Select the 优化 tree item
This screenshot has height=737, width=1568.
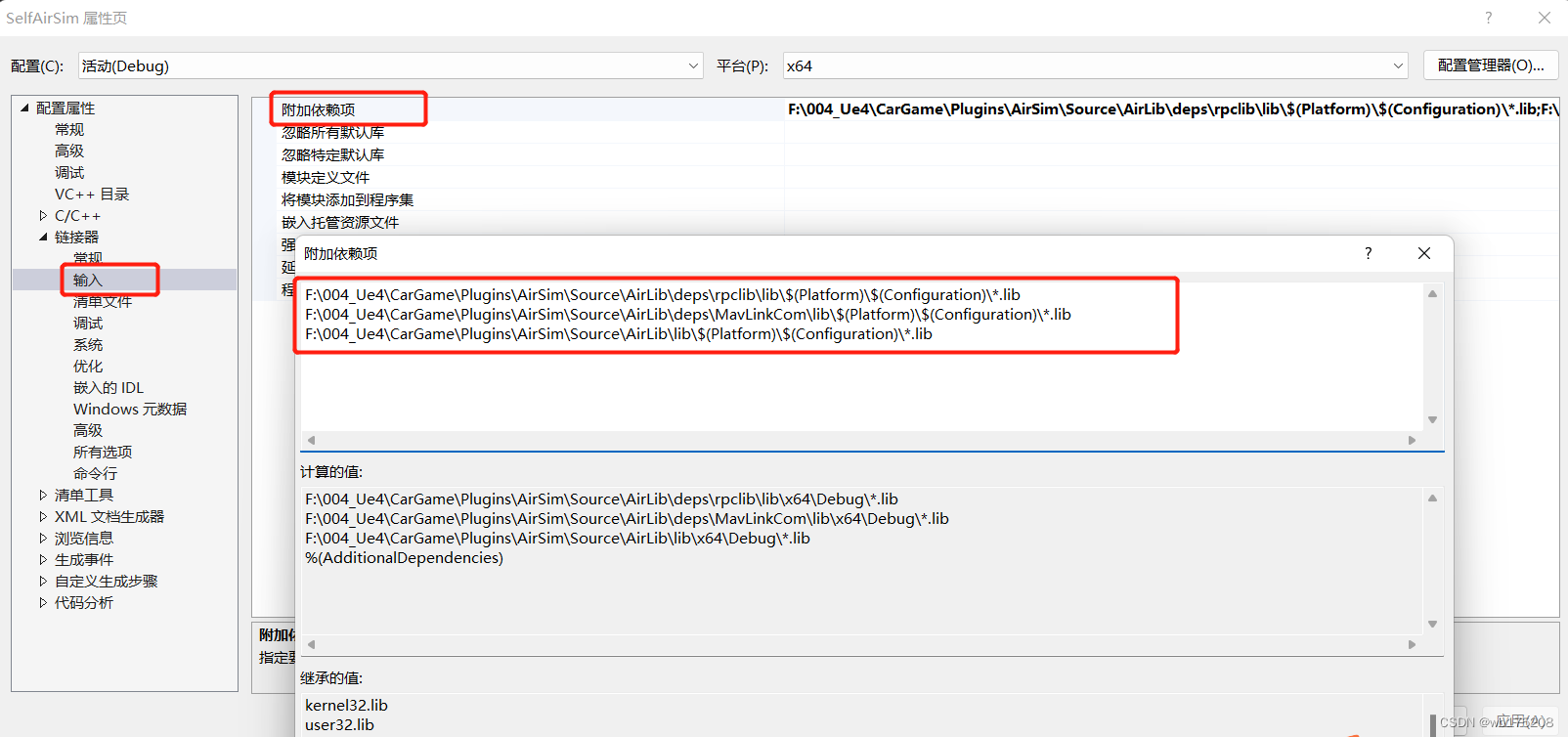pyautogui.click(x=88, y=366)
